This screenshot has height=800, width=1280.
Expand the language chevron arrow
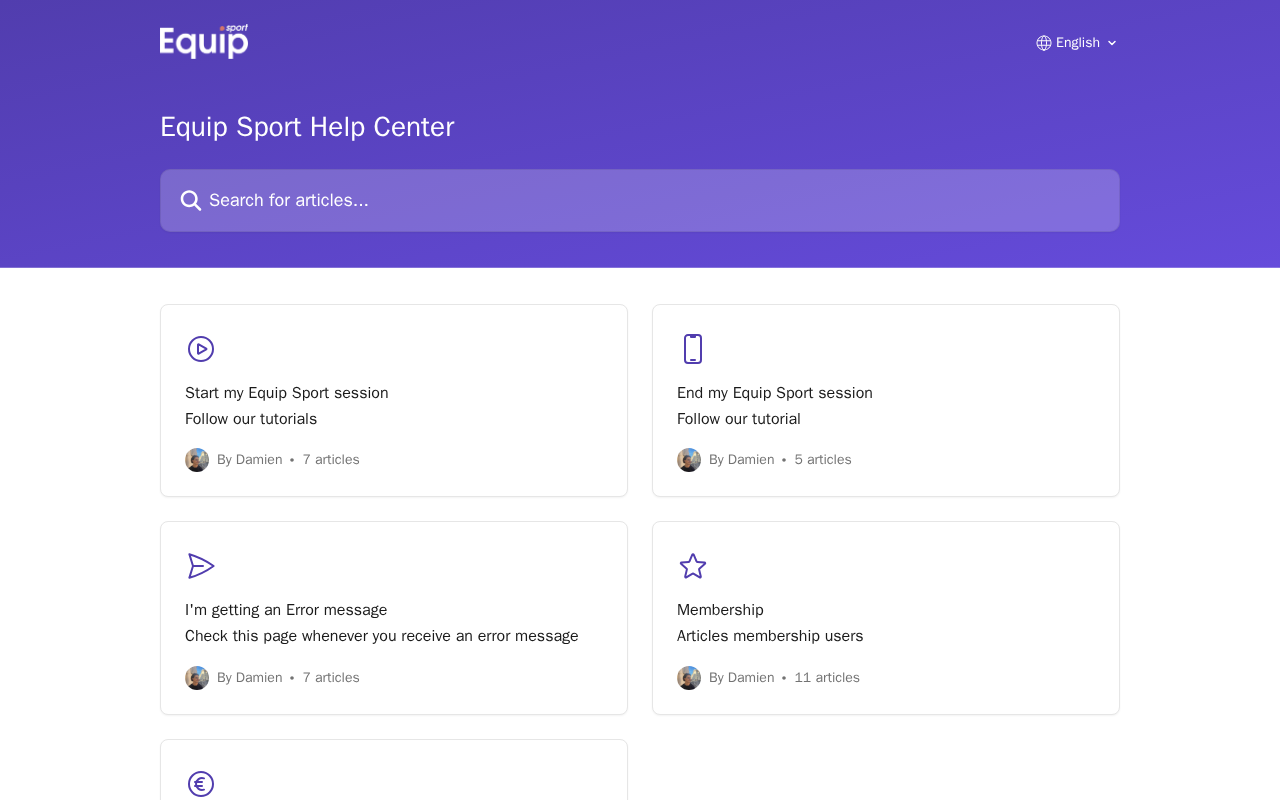tap(1112, 43)
